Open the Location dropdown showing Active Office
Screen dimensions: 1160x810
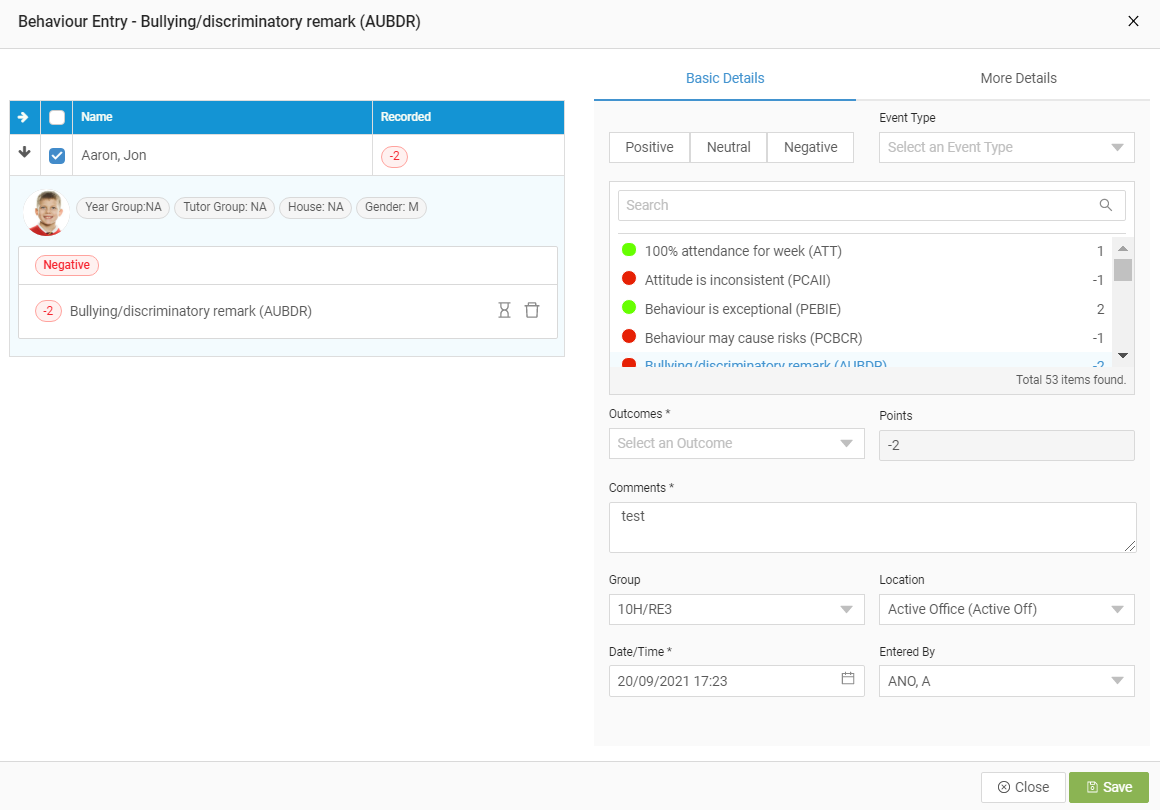pos(1006,609)
